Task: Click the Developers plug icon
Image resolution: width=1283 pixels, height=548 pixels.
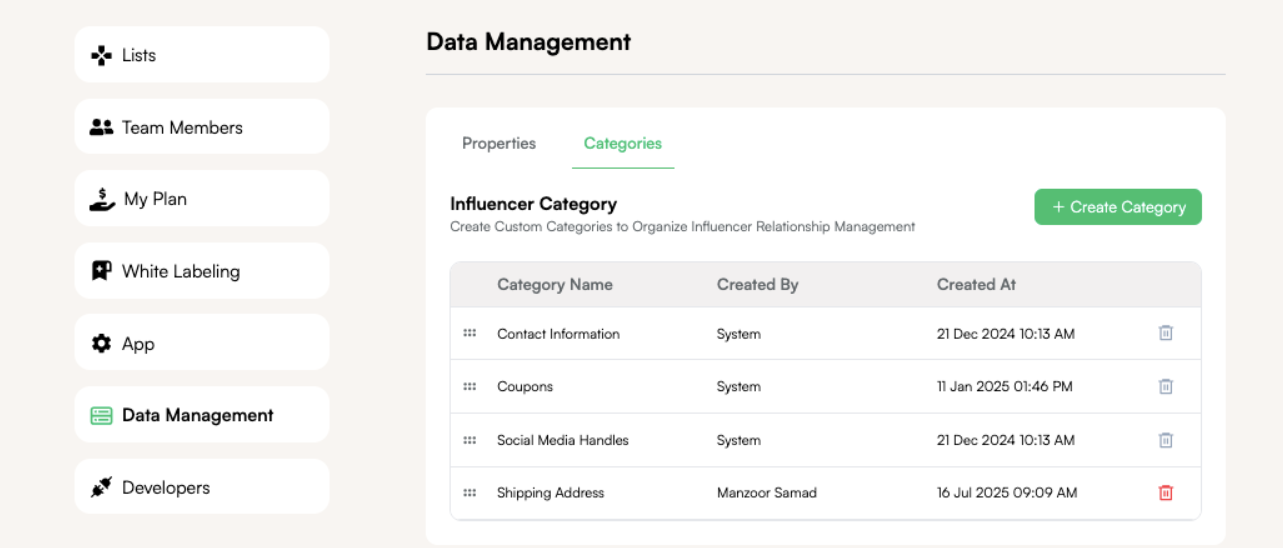Action: coord(101,487)
